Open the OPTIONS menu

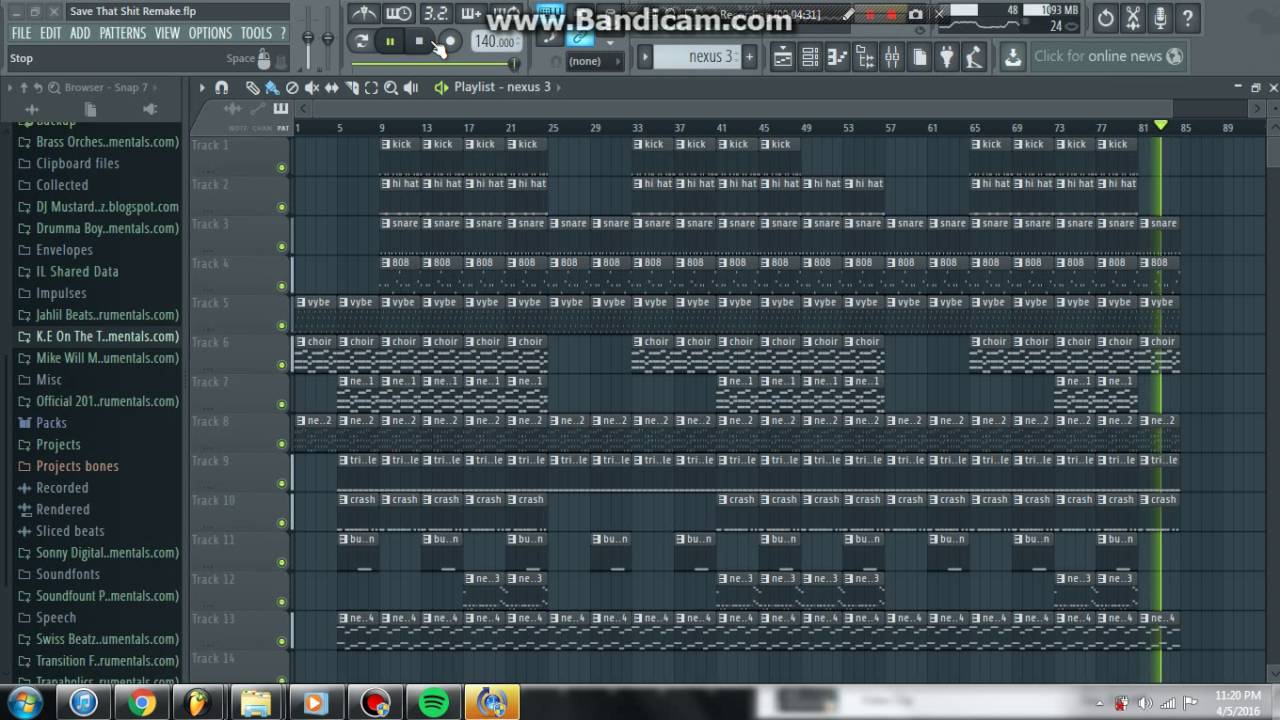[x=210, y=33]
